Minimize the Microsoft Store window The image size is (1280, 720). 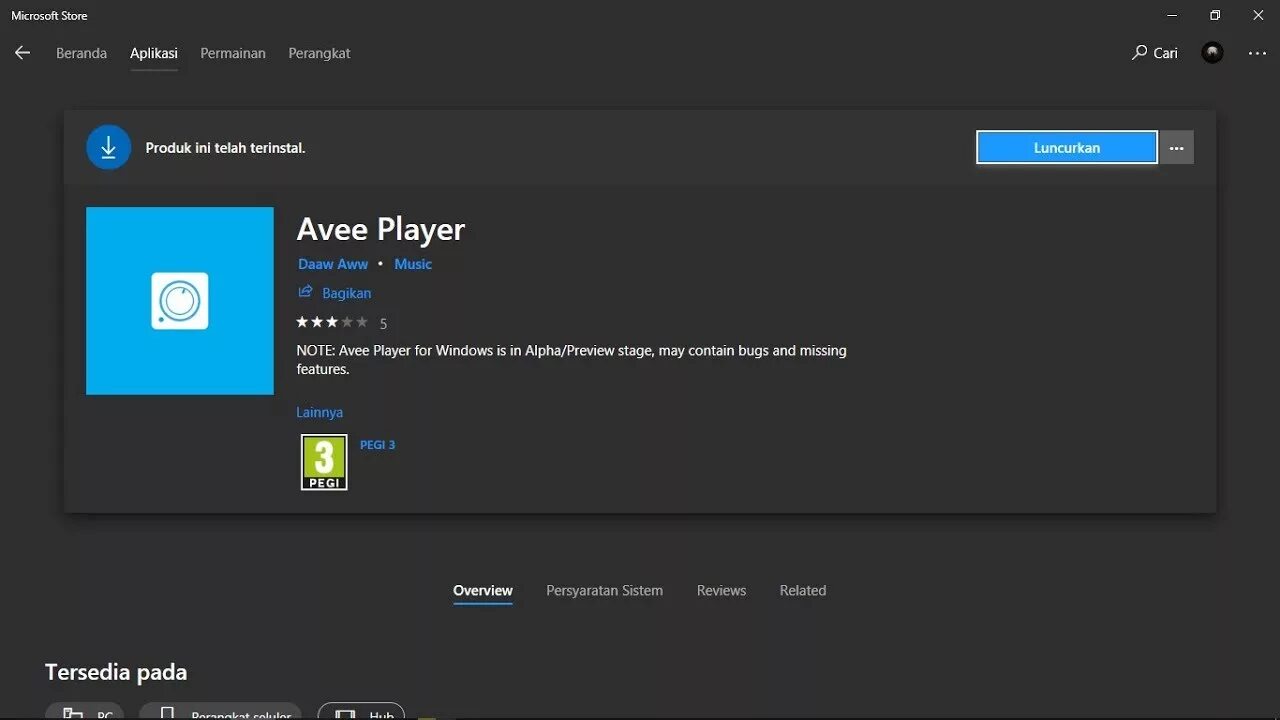[1171, 15]
